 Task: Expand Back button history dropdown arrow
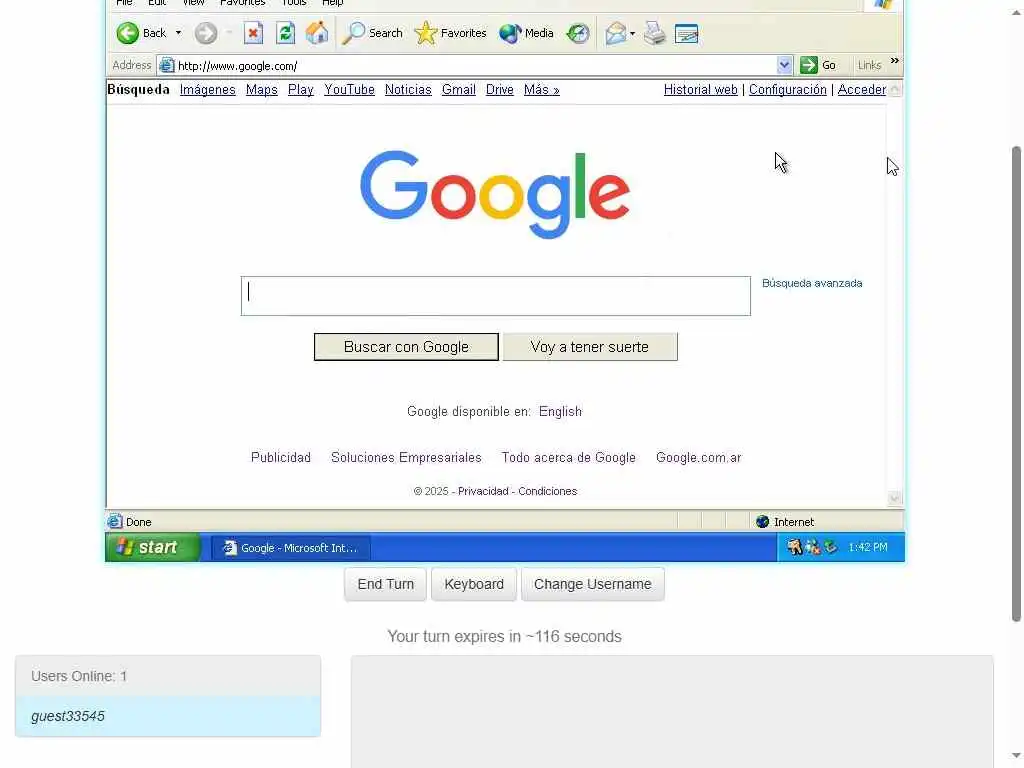[178, 33]
